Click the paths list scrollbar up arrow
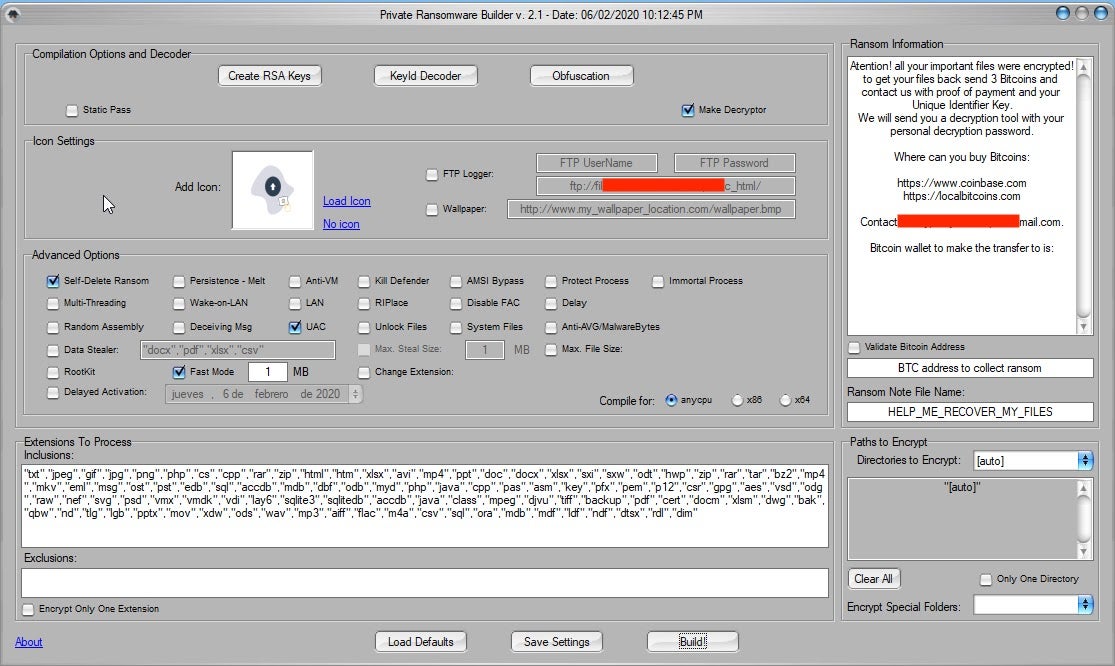 (x=1084, y=488)
